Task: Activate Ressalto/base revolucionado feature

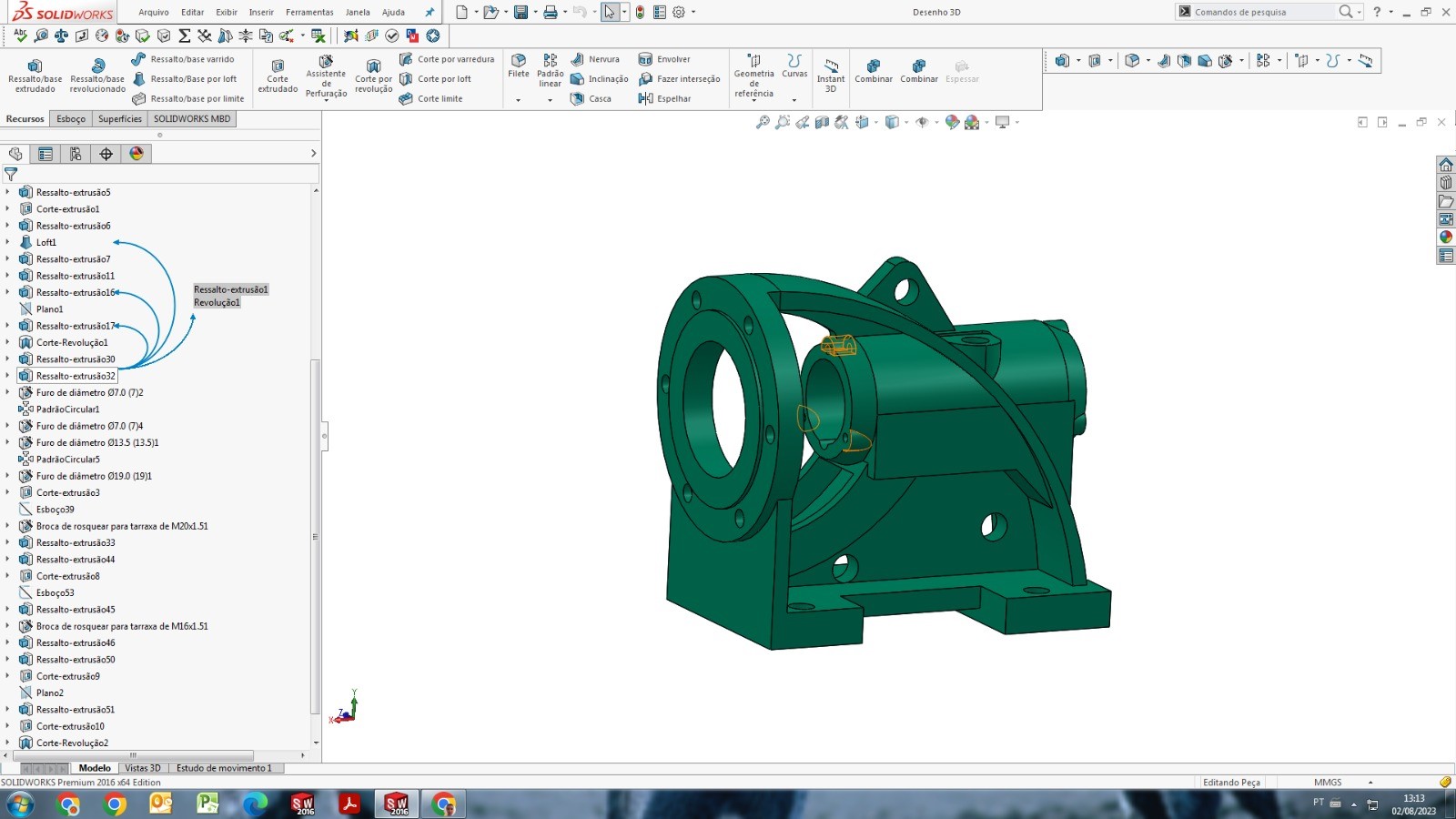Action: tap(97, 76)
